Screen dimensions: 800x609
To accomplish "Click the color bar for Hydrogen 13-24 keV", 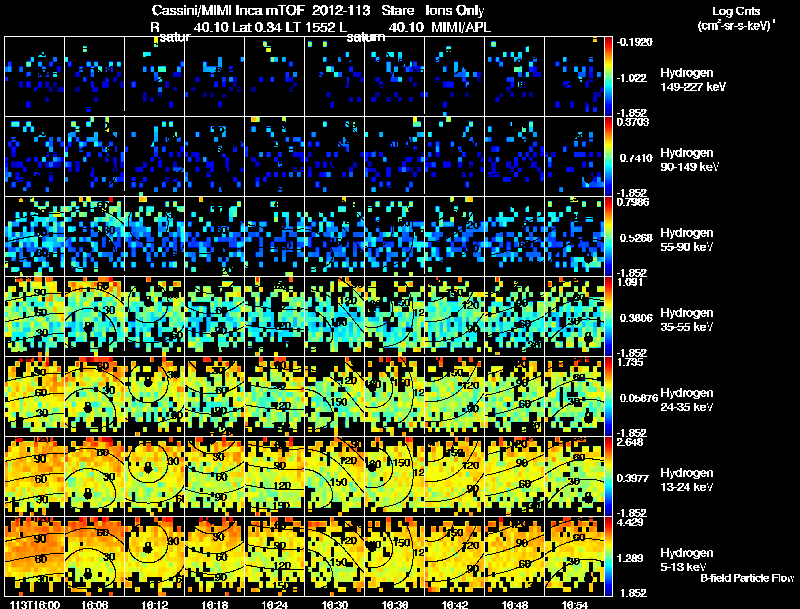I will 608,477.
